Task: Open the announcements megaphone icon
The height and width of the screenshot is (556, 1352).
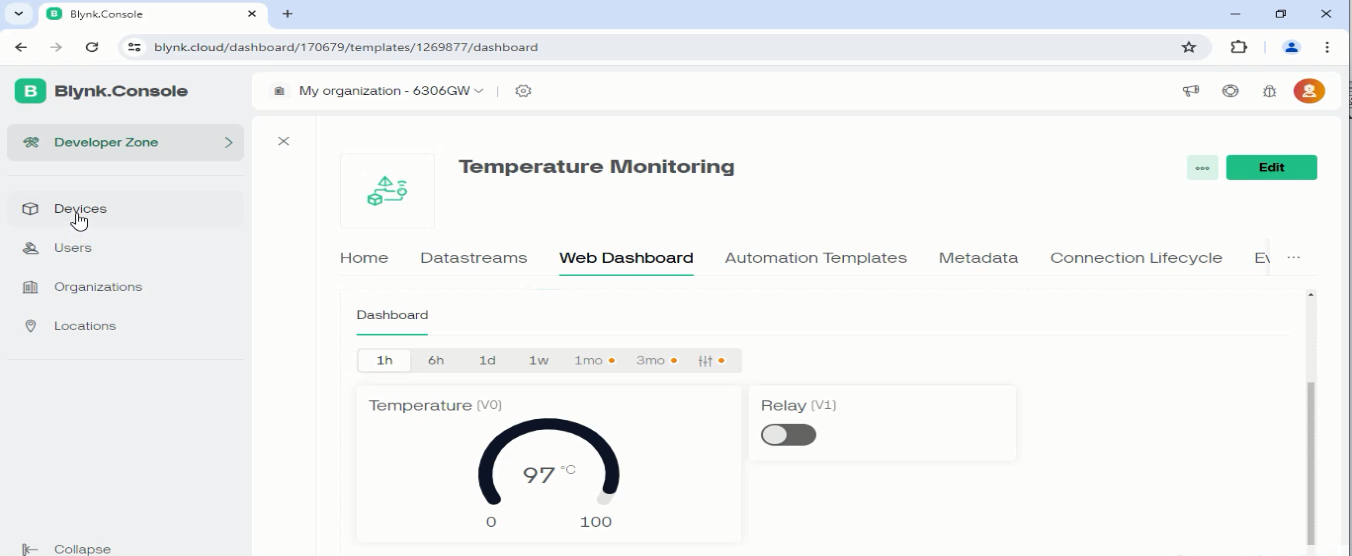Action: click(1191, 91)
